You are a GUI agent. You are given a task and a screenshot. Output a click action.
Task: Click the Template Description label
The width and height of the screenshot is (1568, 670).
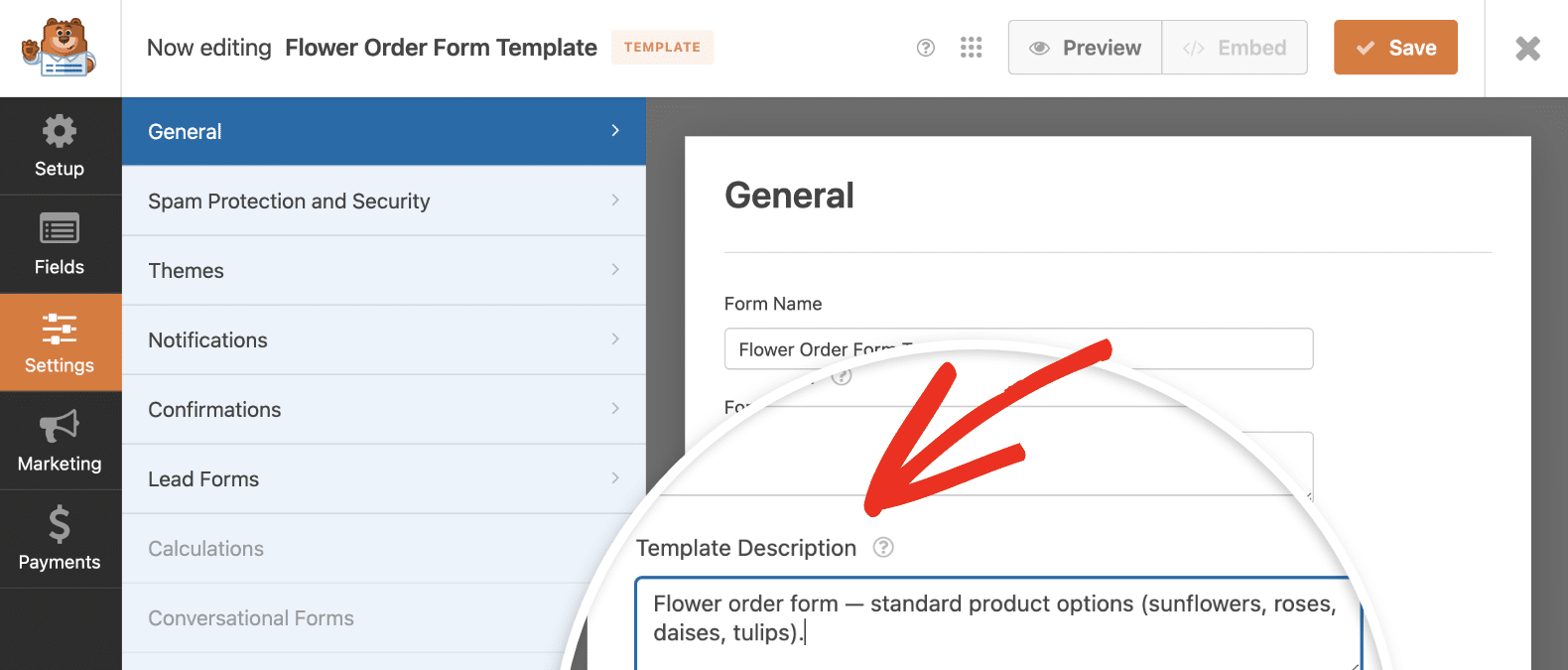(746, 548)
